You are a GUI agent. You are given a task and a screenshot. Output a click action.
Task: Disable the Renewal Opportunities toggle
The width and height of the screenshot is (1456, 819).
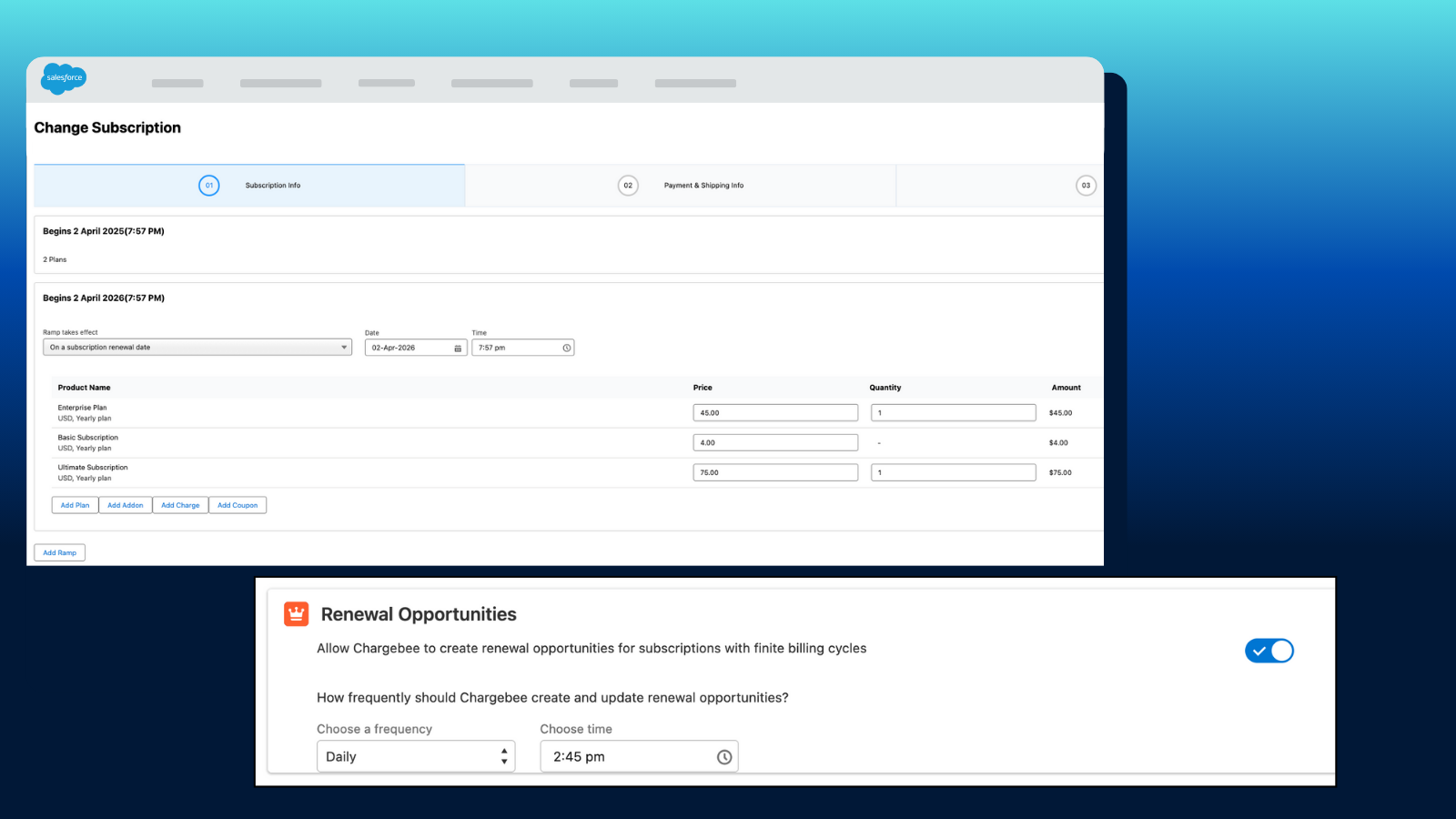[x=1269, y=651]
